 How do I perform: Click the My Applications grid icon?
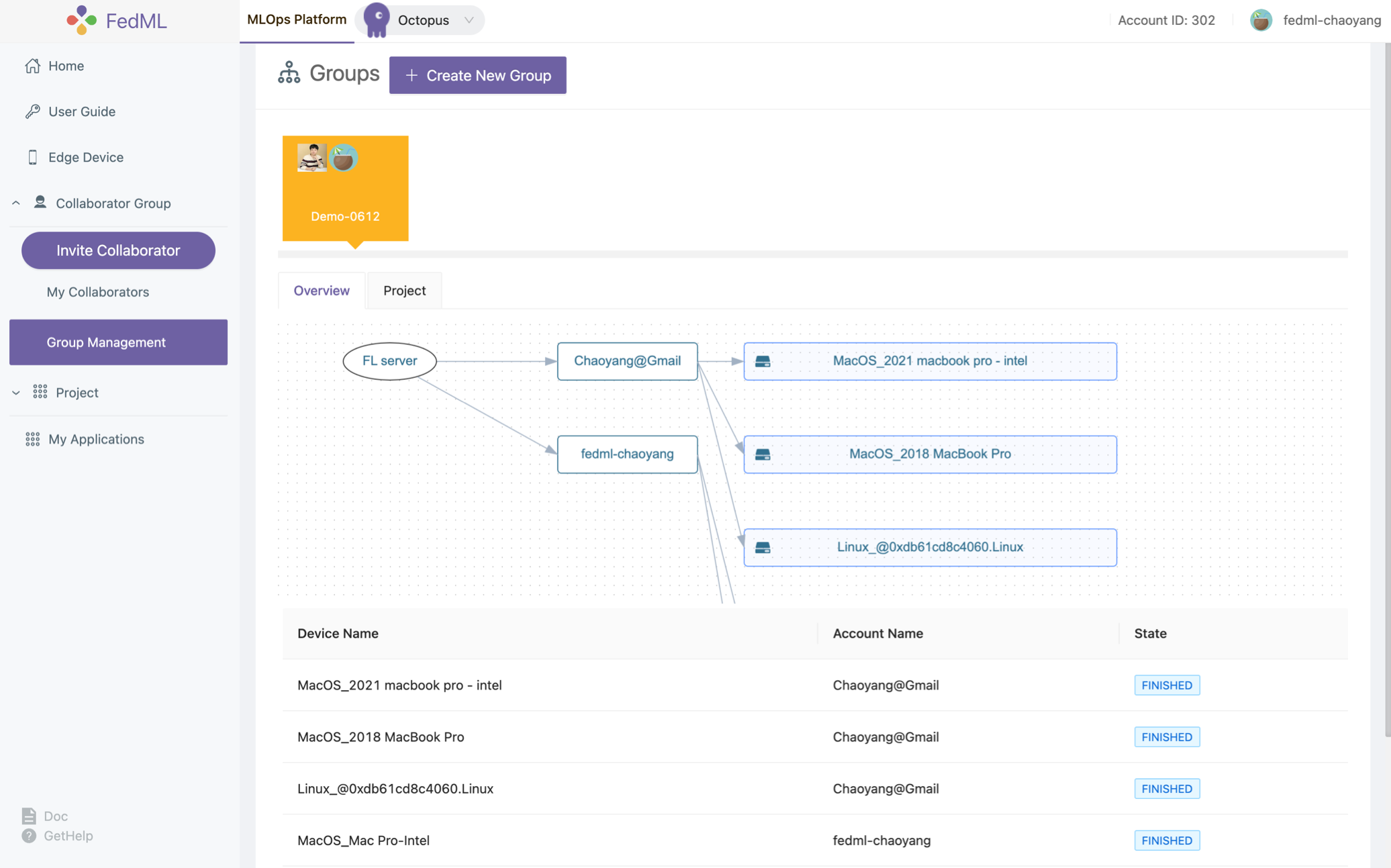click(x=32, y=439)
